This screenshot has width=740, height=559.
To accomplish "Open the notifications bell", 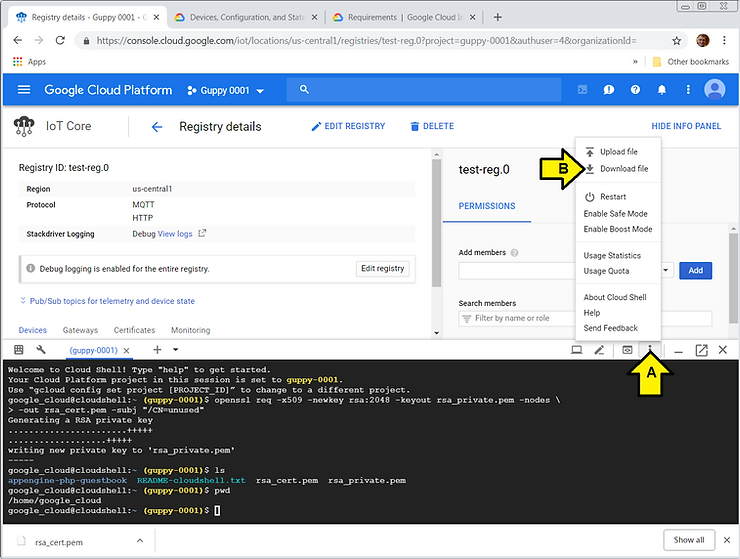I will click(x=661, y=90).
